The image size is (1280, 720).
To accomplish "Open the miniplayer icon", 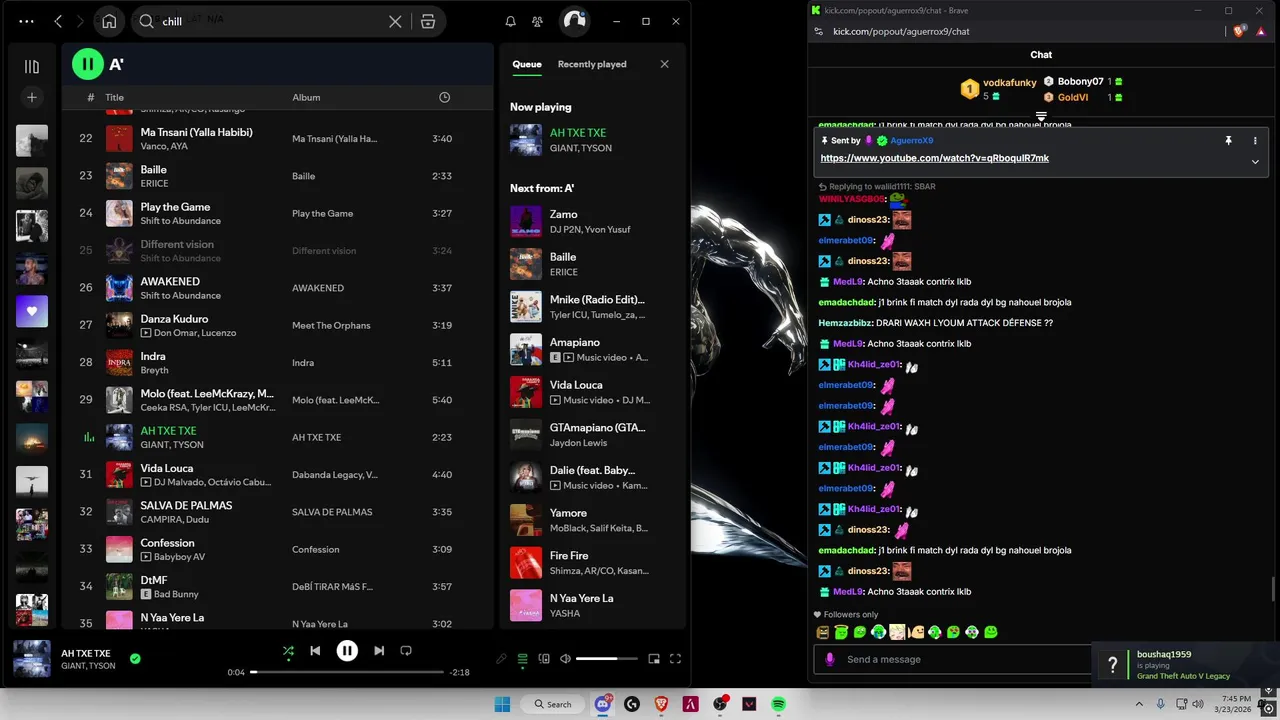I will pyautogui.click(x=654, y=659).
